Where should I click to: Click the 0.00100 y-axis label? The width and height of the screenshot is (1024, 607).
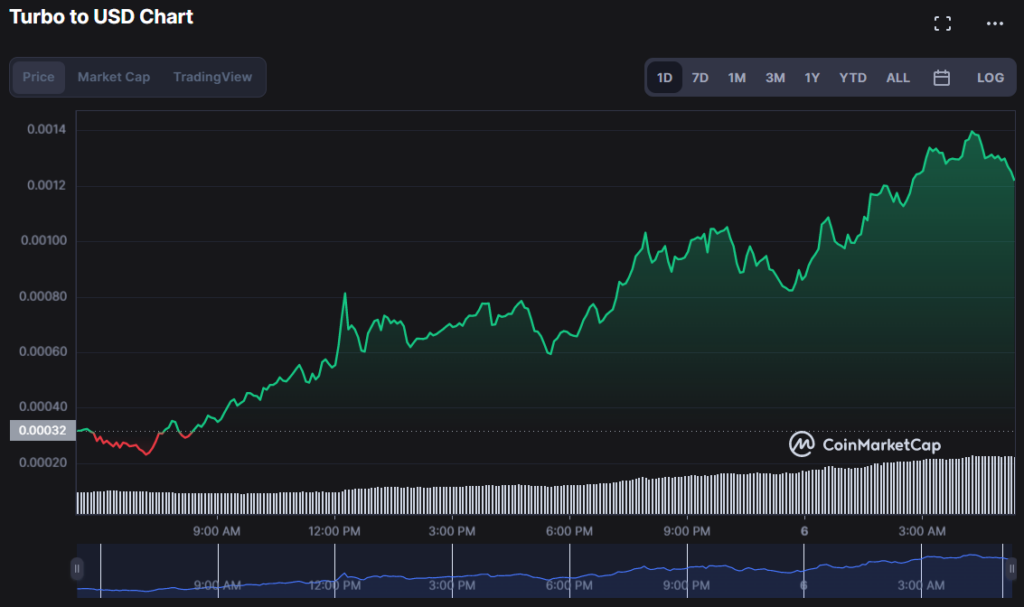coord(44,240)
